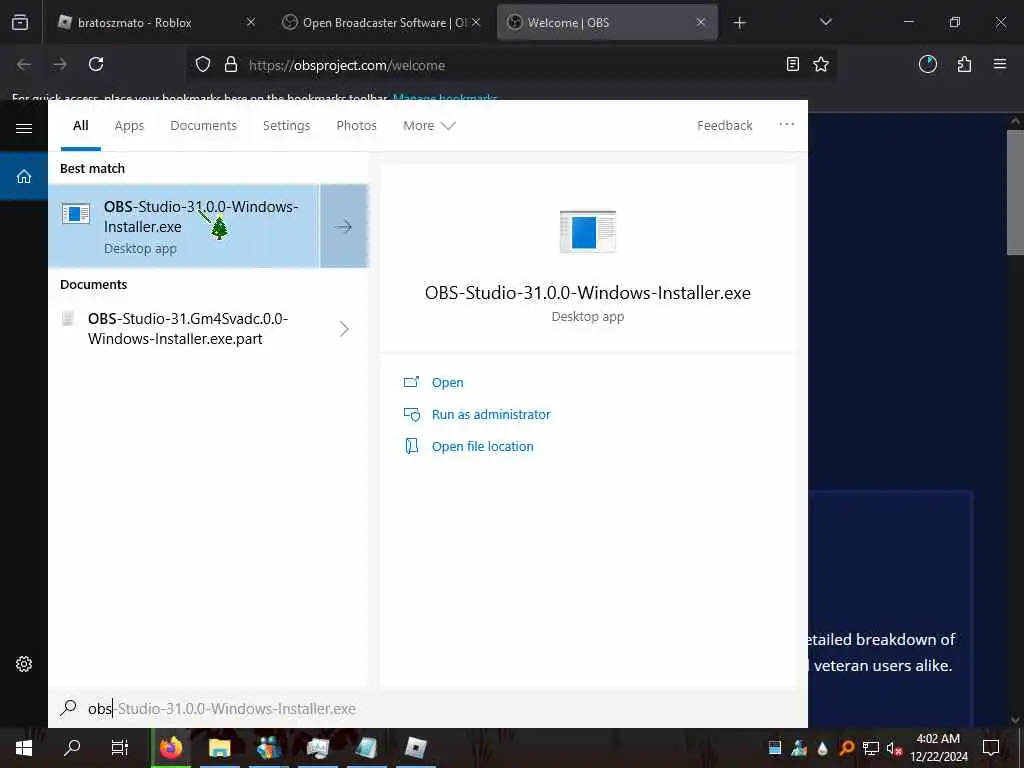1024x768 pixels.
Task: Select the search Home icon
Action: [24, 176]
